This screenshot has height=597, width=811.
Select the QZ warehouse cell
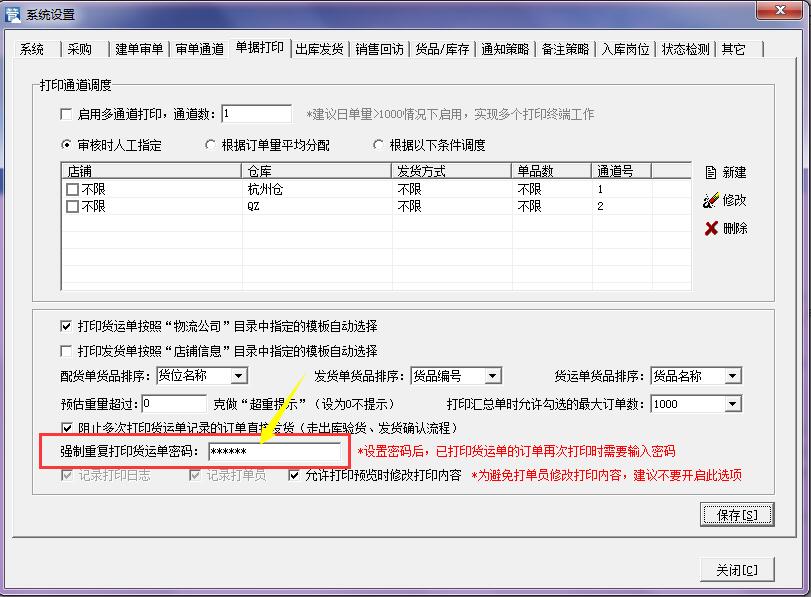[317, 206]
